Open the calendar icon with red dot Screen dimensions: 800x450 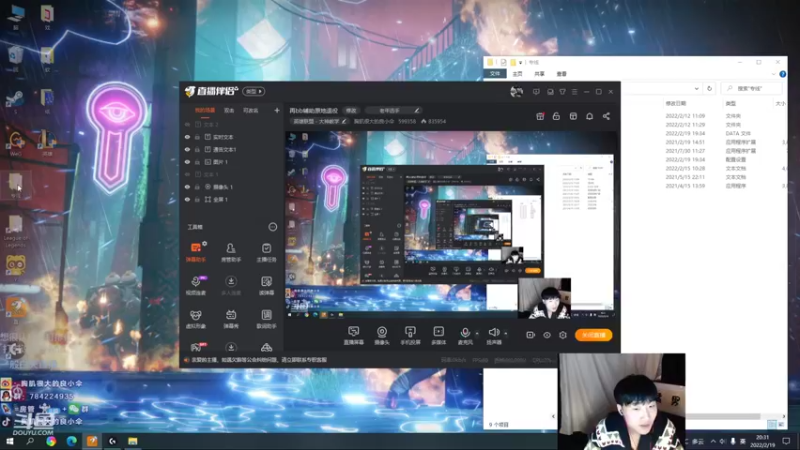tap(540, 116)
